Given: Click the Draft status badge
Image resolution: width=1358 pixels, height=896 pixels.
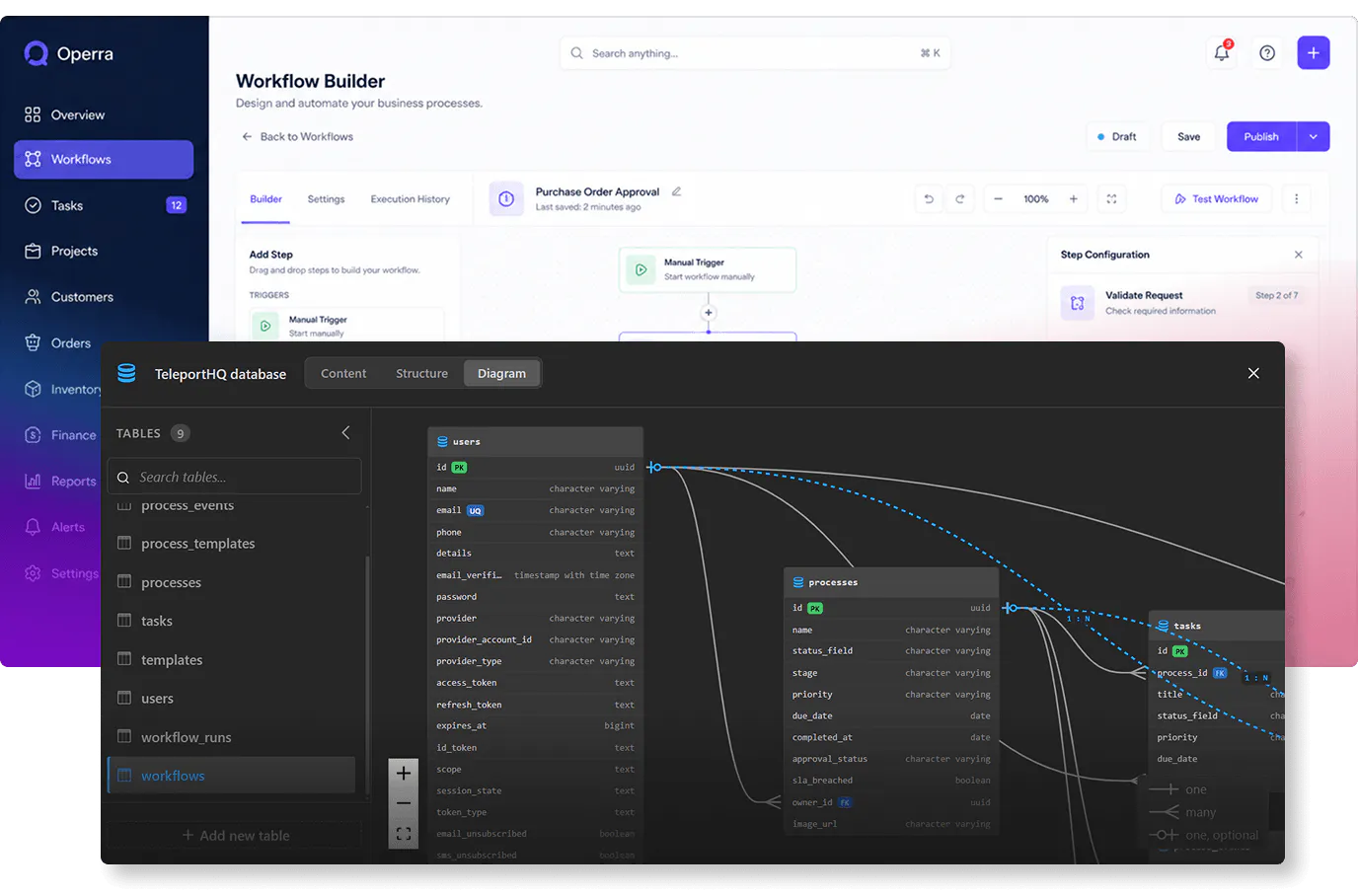Looking at the screenshot, I should point(1117,137).
